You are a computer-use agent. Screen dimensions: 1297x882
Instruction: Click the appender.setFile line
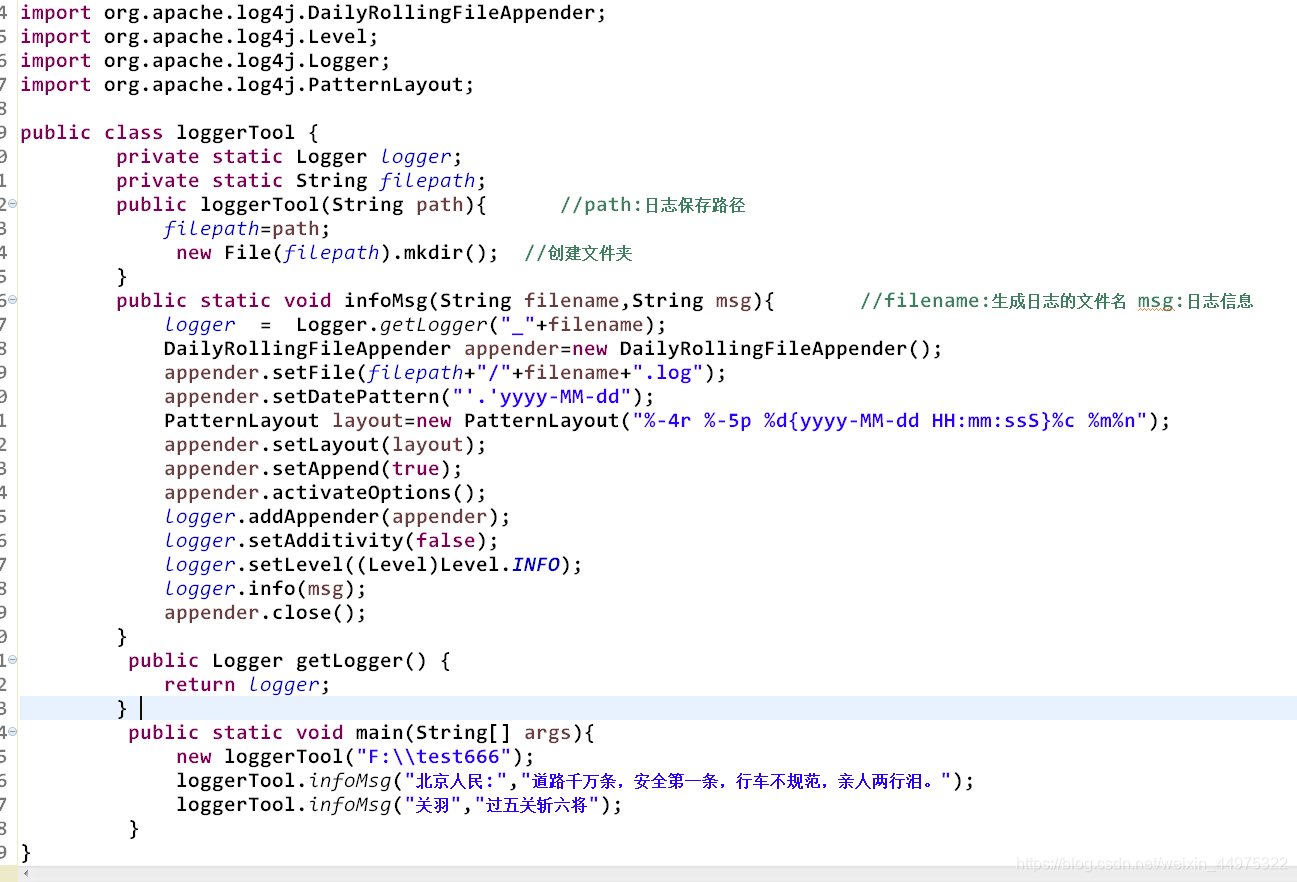pos(445,373)
